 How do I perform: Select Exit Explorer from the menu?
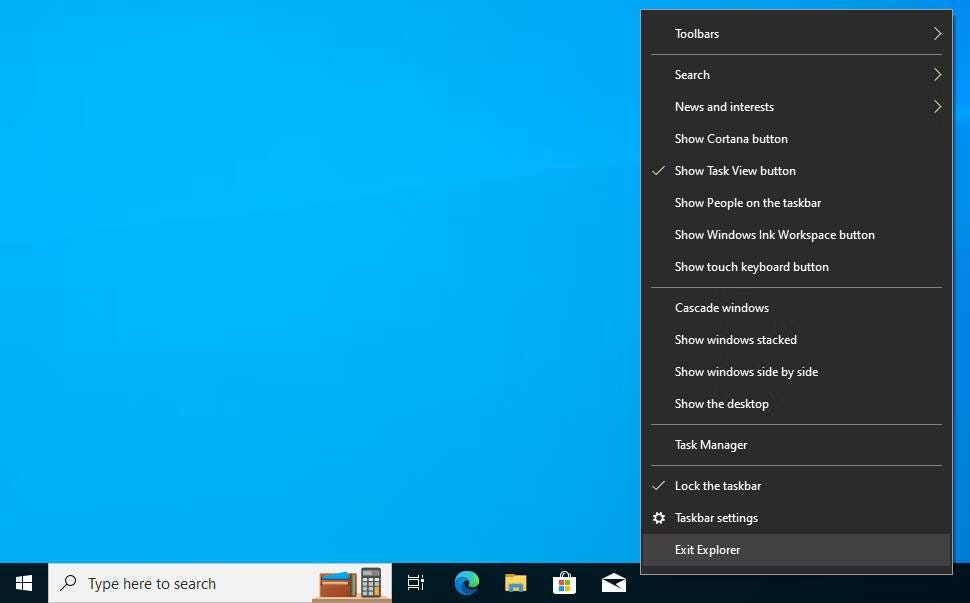pos(707,549)
